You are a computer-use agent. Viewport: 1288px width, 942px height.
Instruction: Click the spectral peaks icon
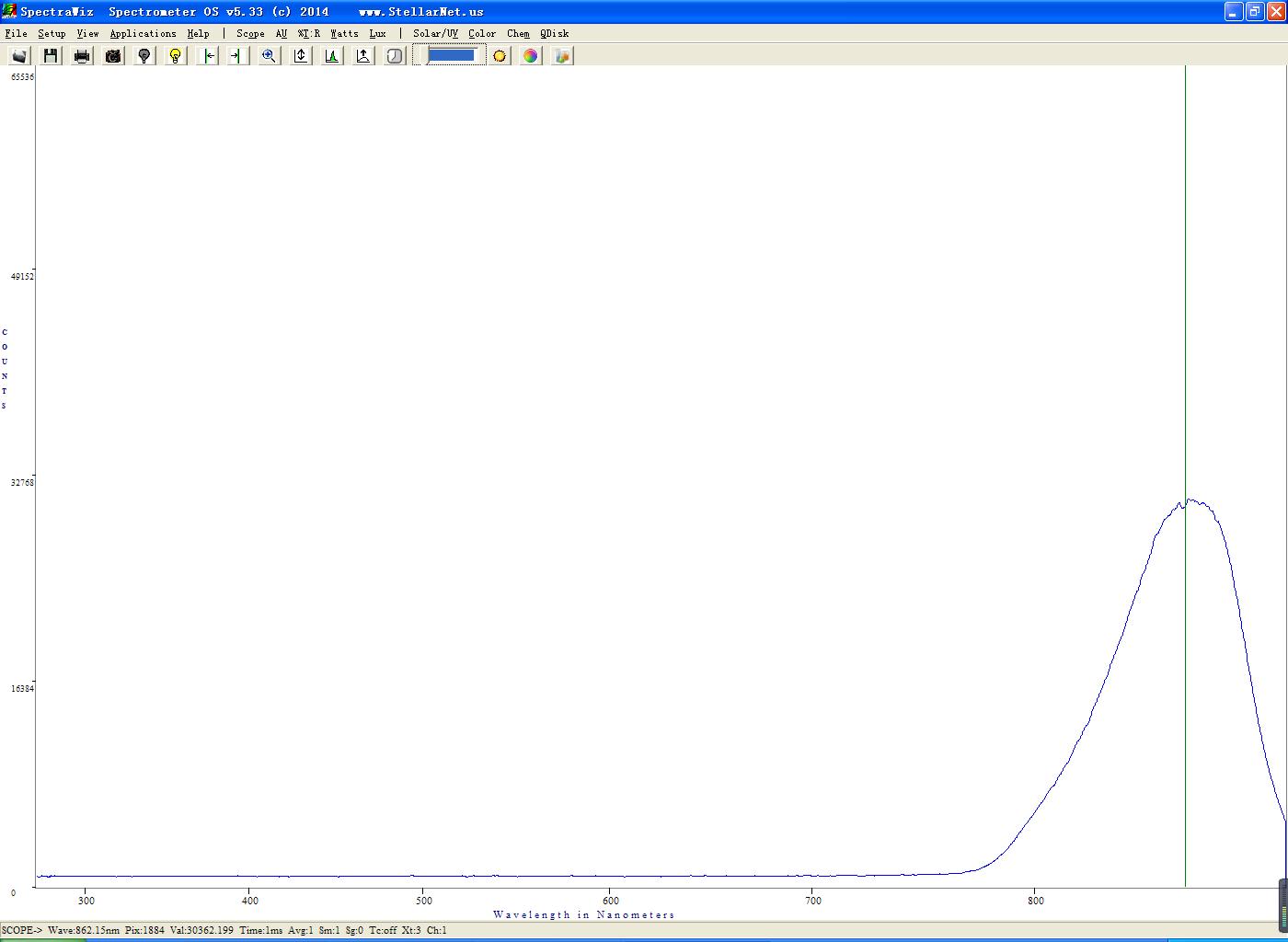pos(332,56)
